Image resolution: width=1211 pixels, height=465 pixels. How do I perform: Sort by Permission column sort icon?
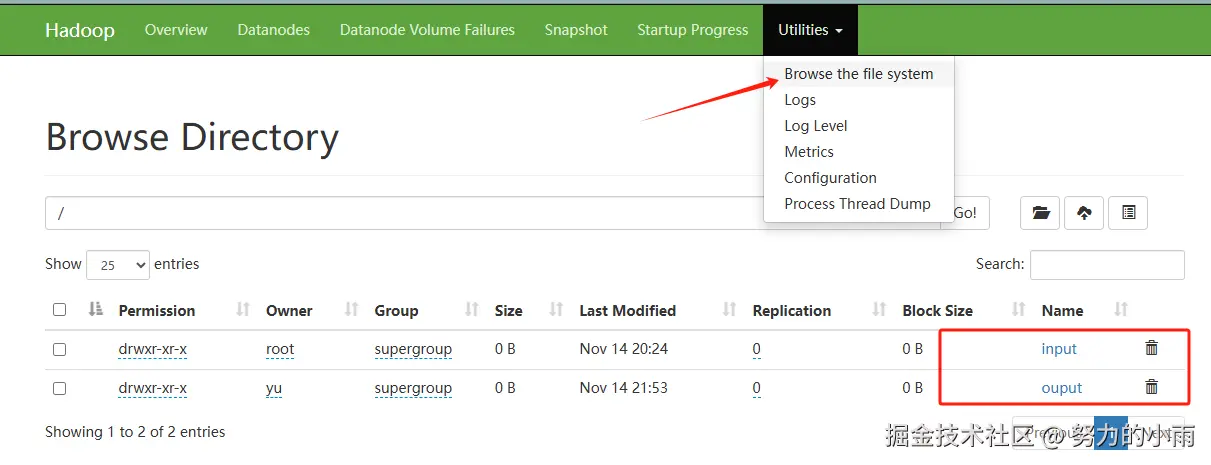coord(242,310)
